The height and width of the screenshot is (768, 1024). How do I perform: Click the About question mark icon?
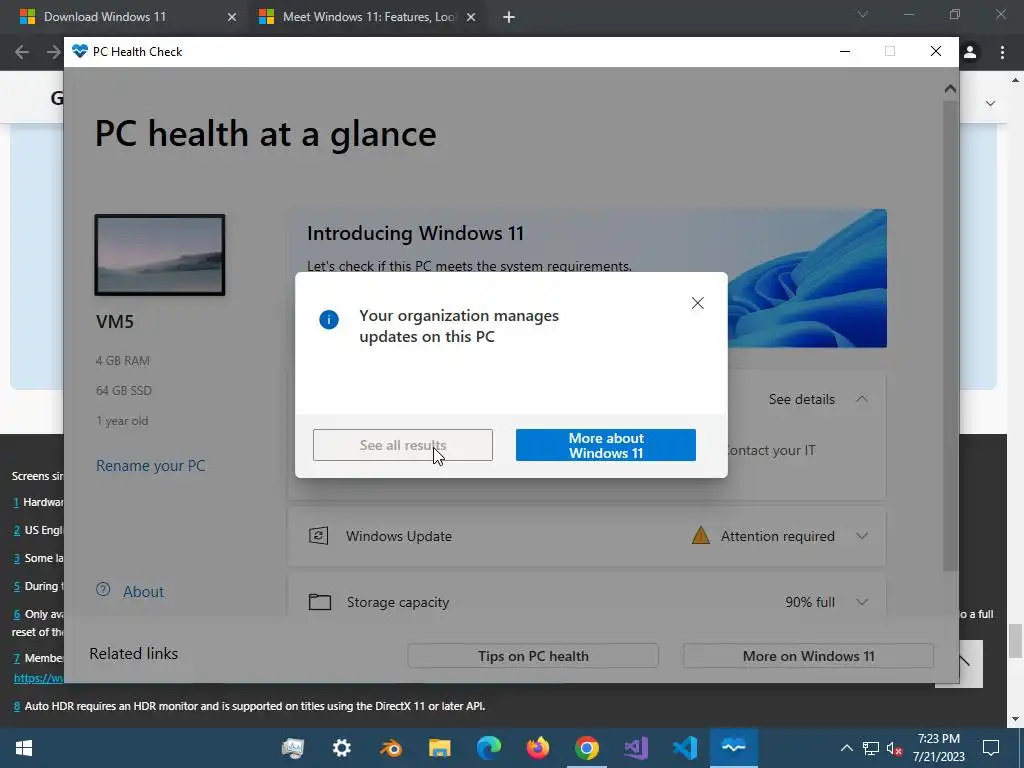(103, 589)
